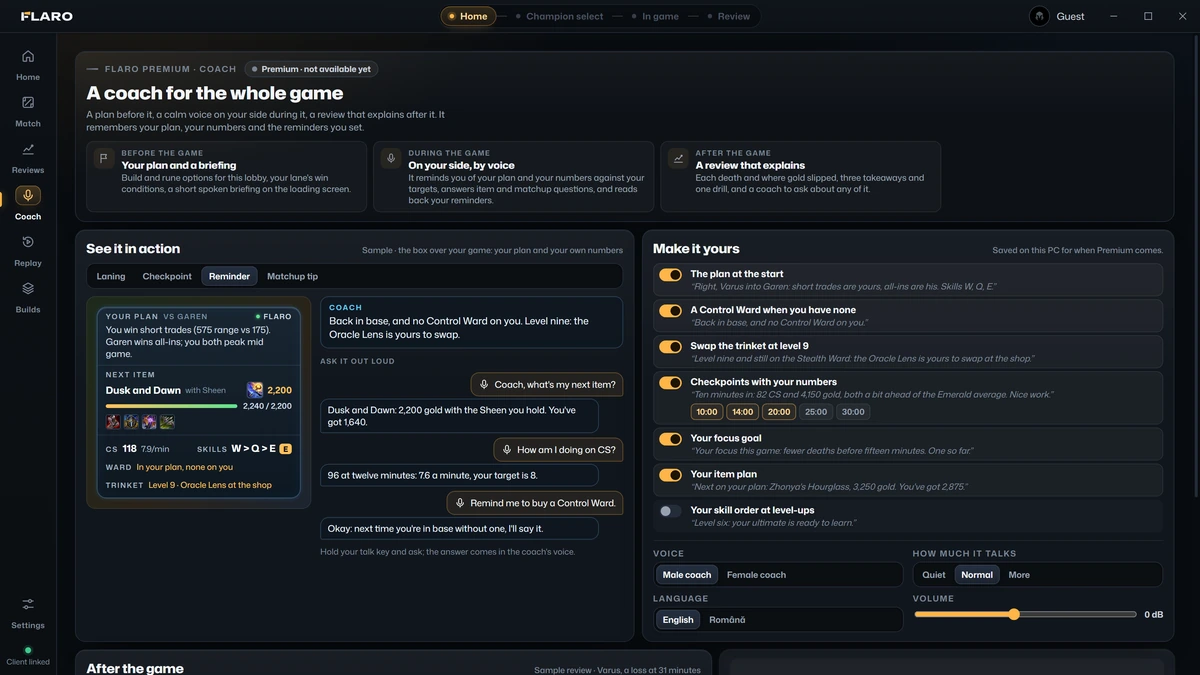Enable the 25:00 checkpoint chip
Screen dimensions: 1200x675
(x=816, y=412)
